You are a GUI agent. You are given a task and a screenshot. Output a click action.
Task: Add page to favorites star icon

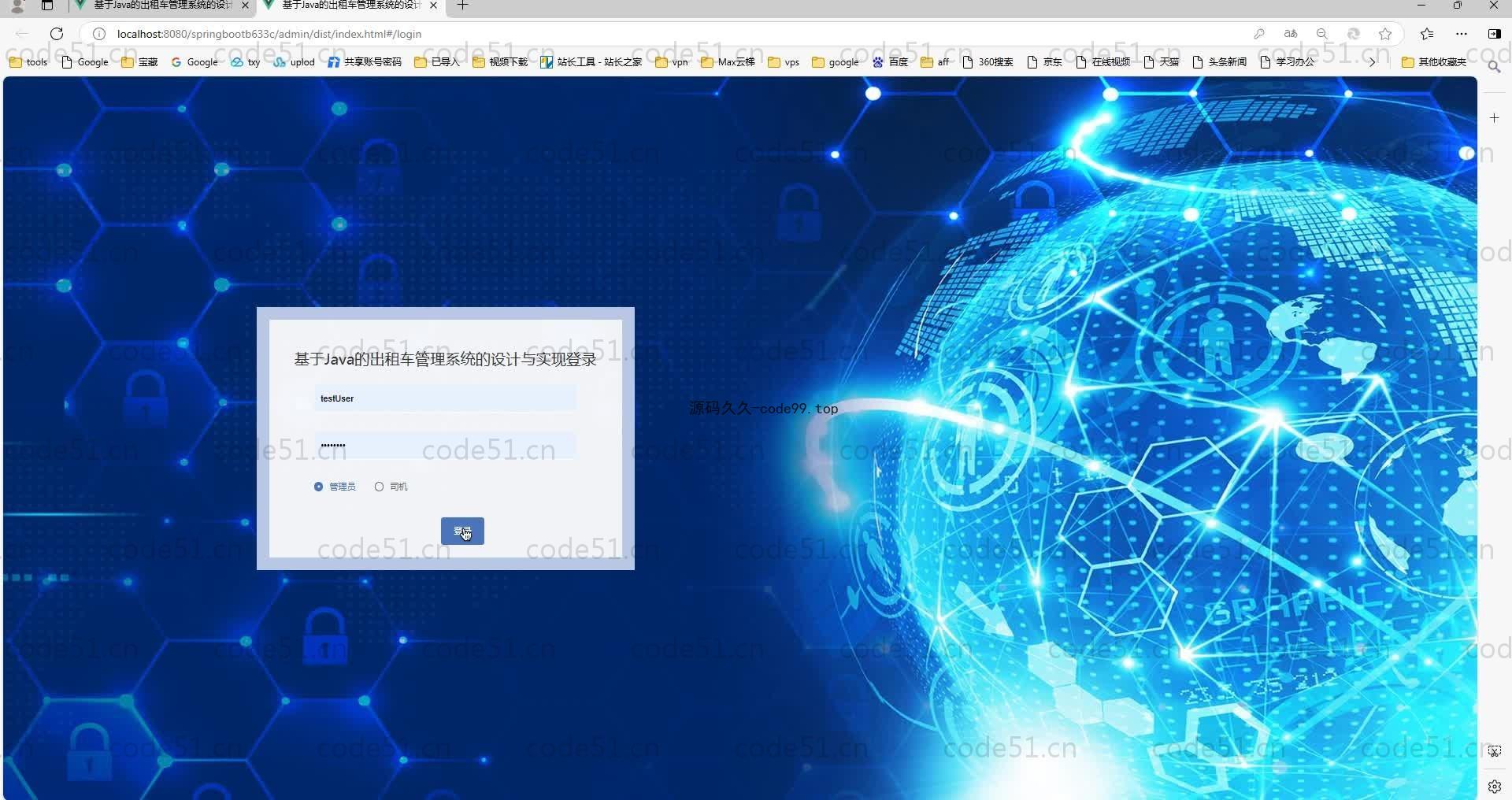point(1385,34)
